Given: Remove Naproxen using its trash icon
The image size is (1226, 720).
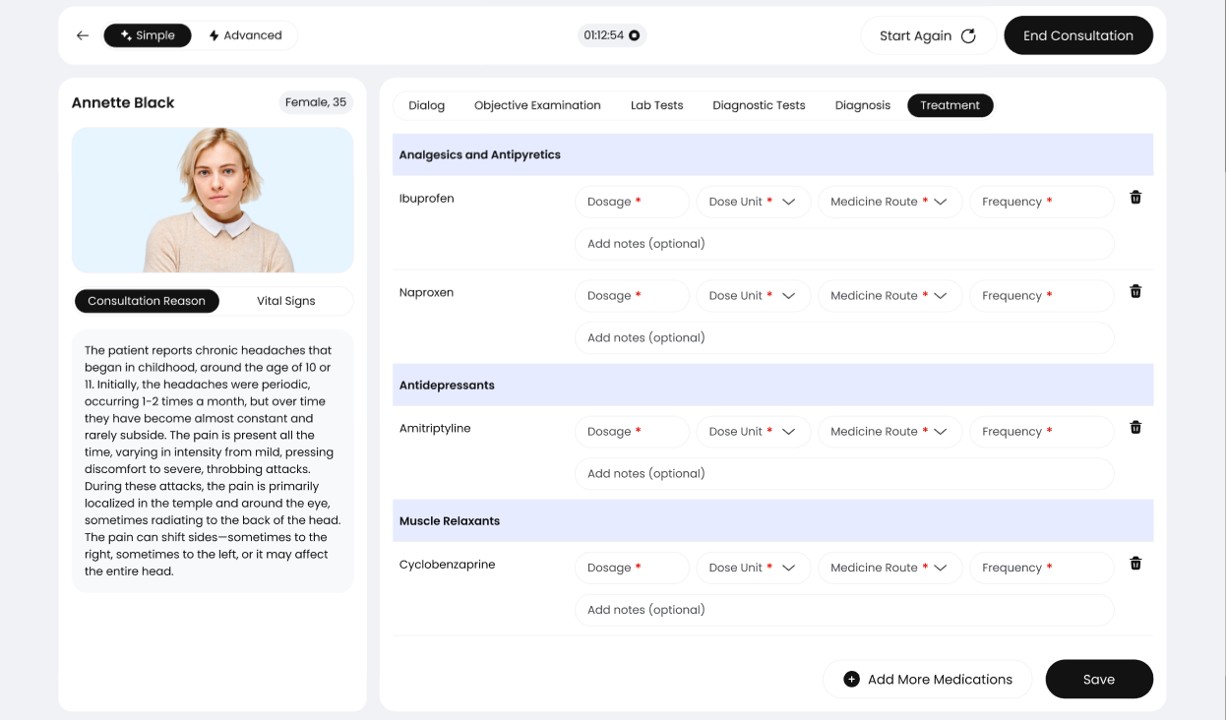Looking at the screenshot, I should tap(1135, 292).
